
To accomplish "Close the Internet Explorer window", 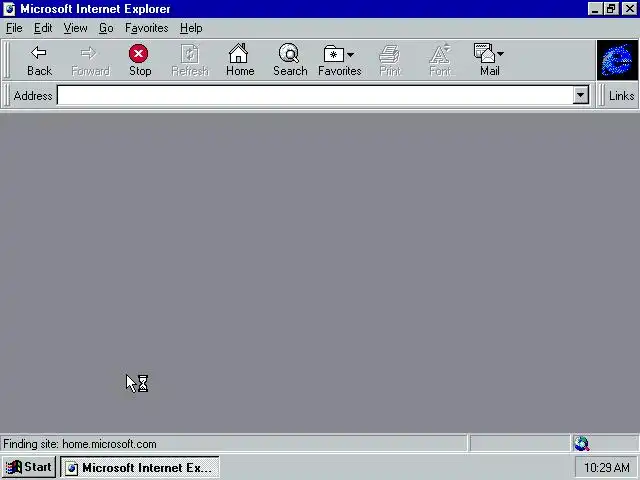I will pos(629,9).
